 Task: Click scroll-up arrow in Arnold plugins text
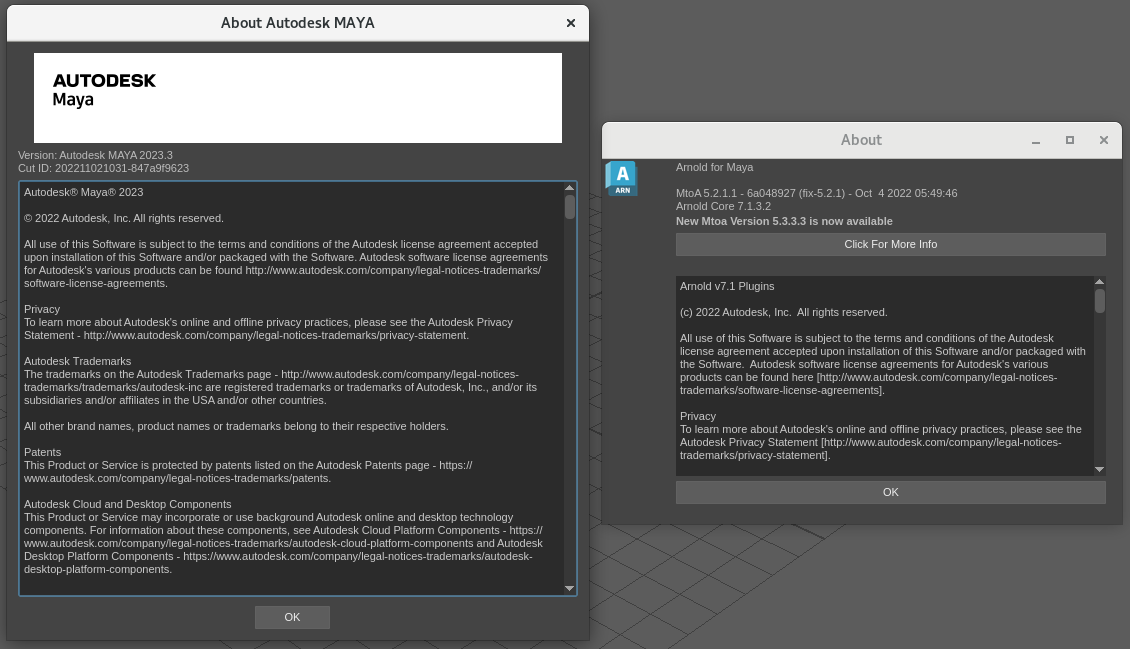(1099, 282)
